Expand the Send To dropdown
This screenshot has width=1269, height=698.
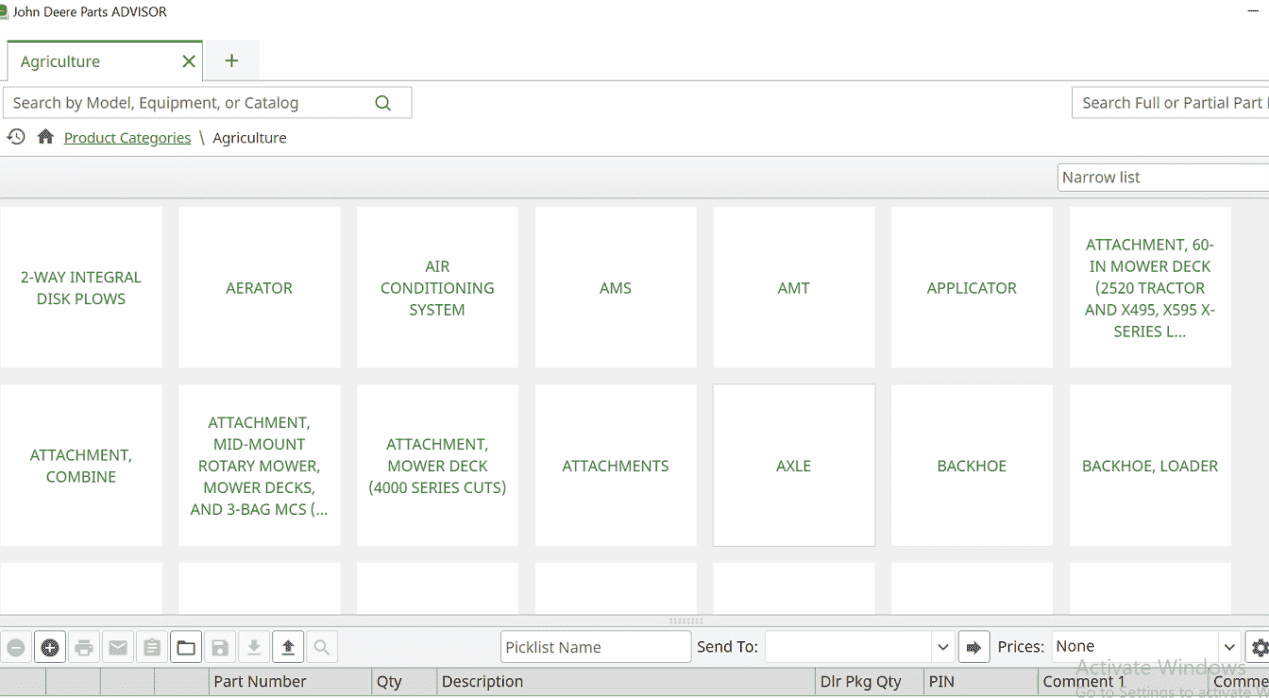941,647
